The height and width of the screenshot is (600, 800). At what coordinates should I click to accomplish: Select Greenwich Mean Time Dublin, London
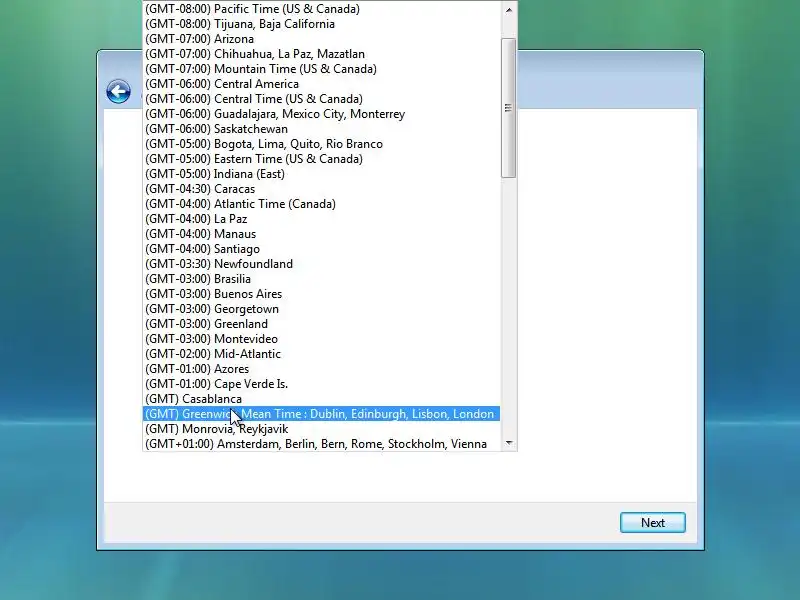click(321, 414)
